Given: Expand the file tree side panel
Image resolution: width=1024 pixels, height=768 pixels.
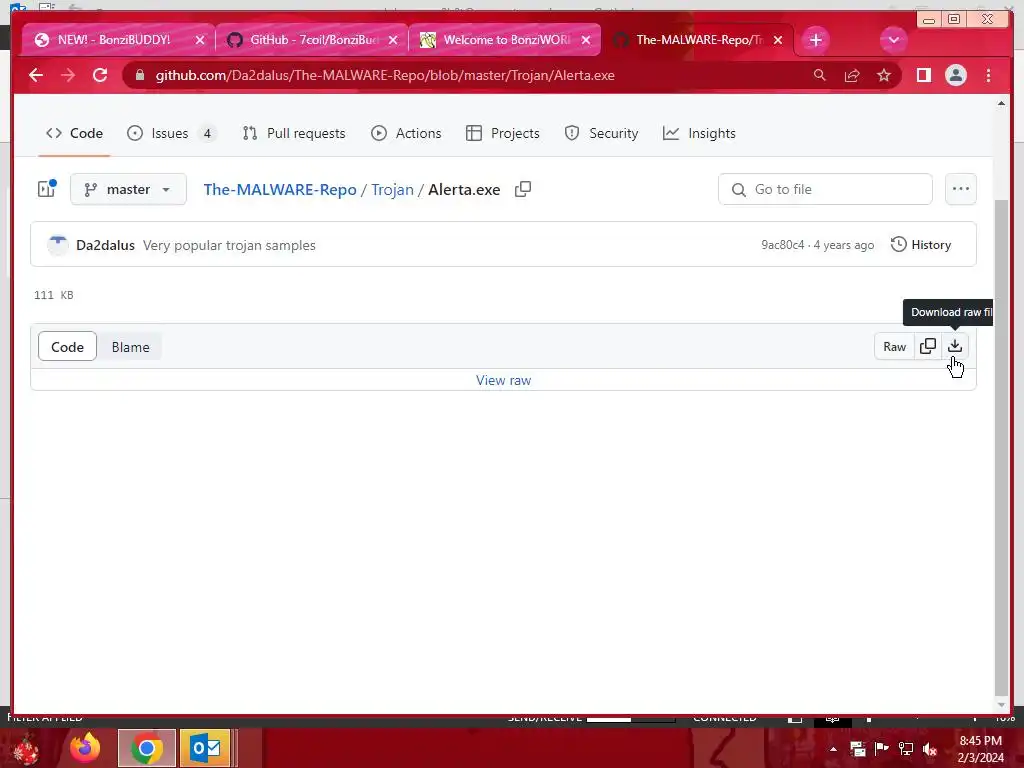Looking at the screenshot, I should [46, 189].
